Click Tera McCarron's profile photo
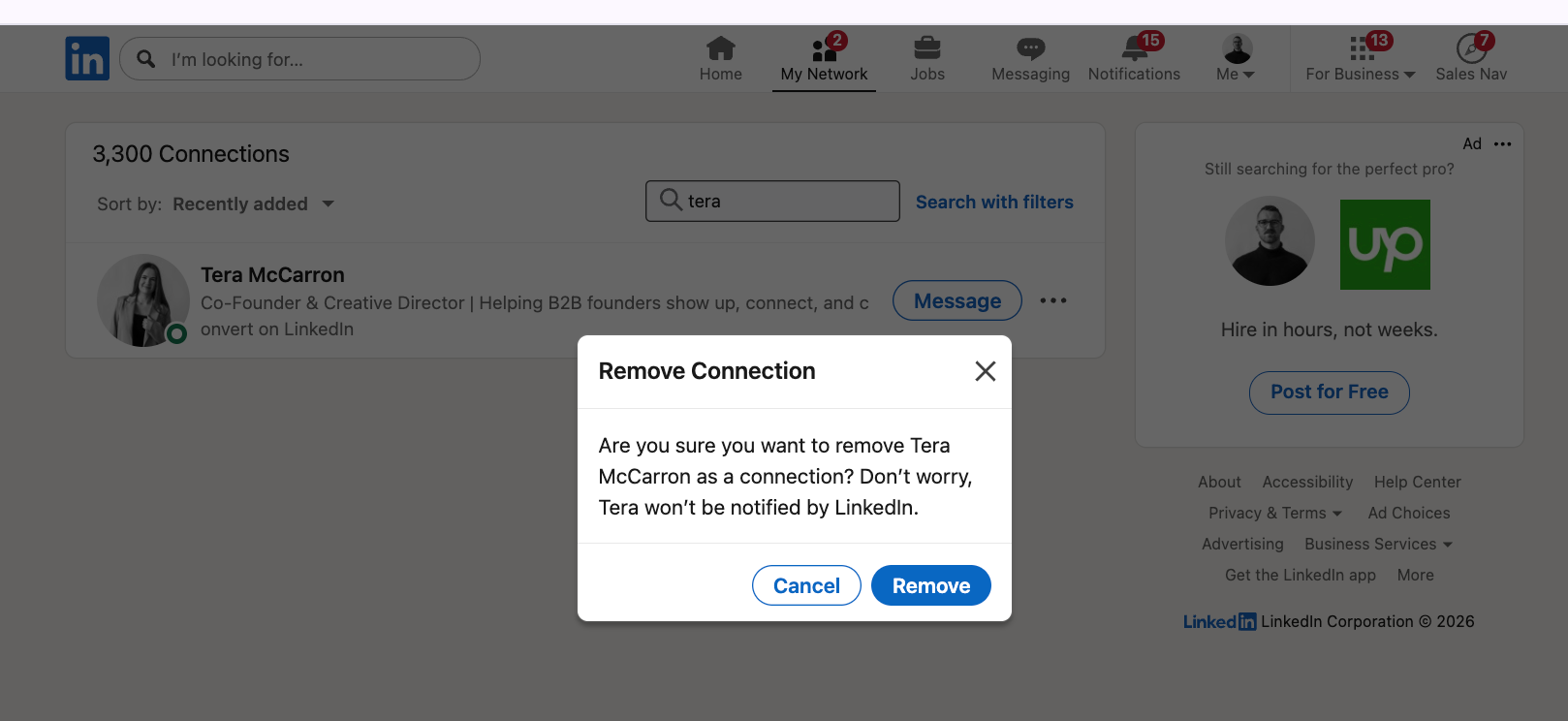The height and width of the screenshot is (721, 1568). coord(142,300)
